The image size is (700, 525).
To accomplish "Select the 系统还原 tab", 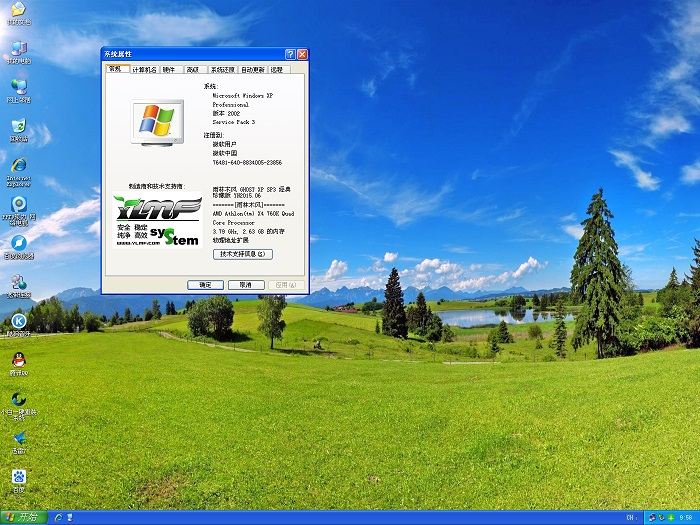I will click(x=222, y=70).
